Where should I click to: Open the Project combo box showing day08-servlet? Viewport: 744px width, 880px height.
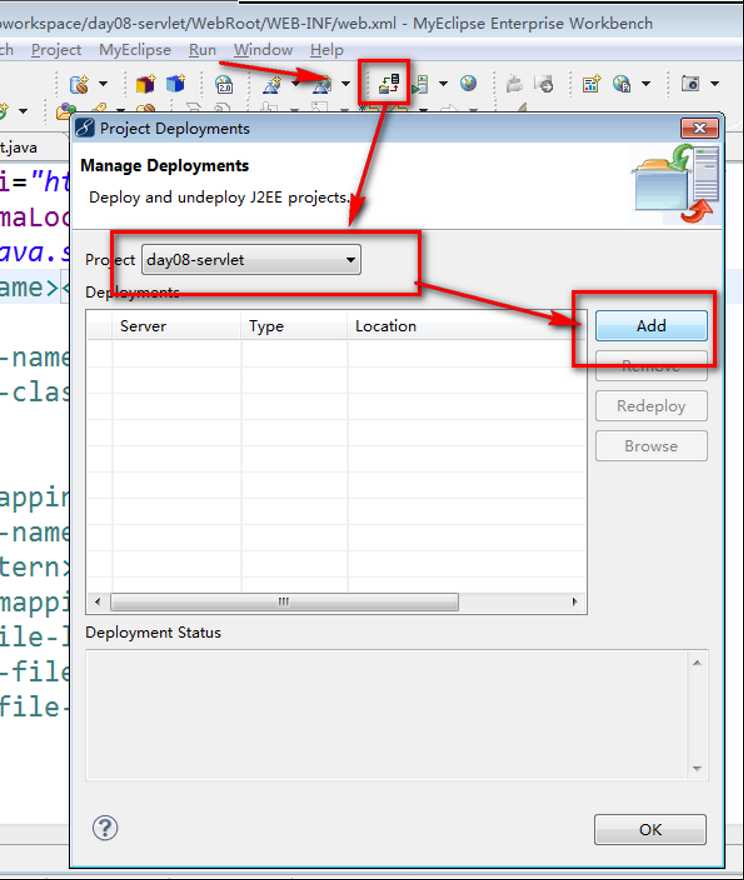[251, 260]
